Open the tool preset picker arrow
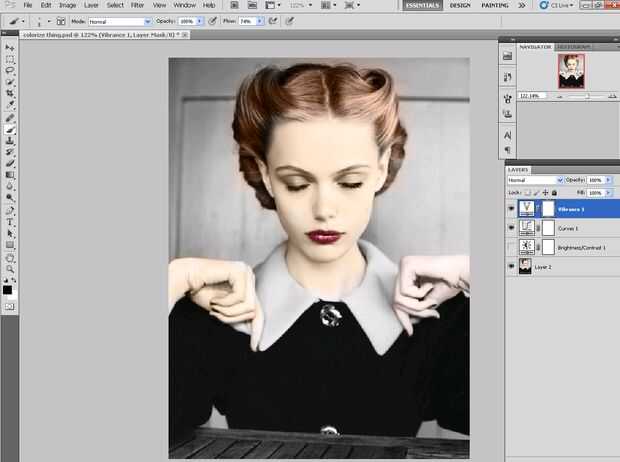The height and width of the screenshot is (462, 620). pyautogui.click(x=23, y=21)
